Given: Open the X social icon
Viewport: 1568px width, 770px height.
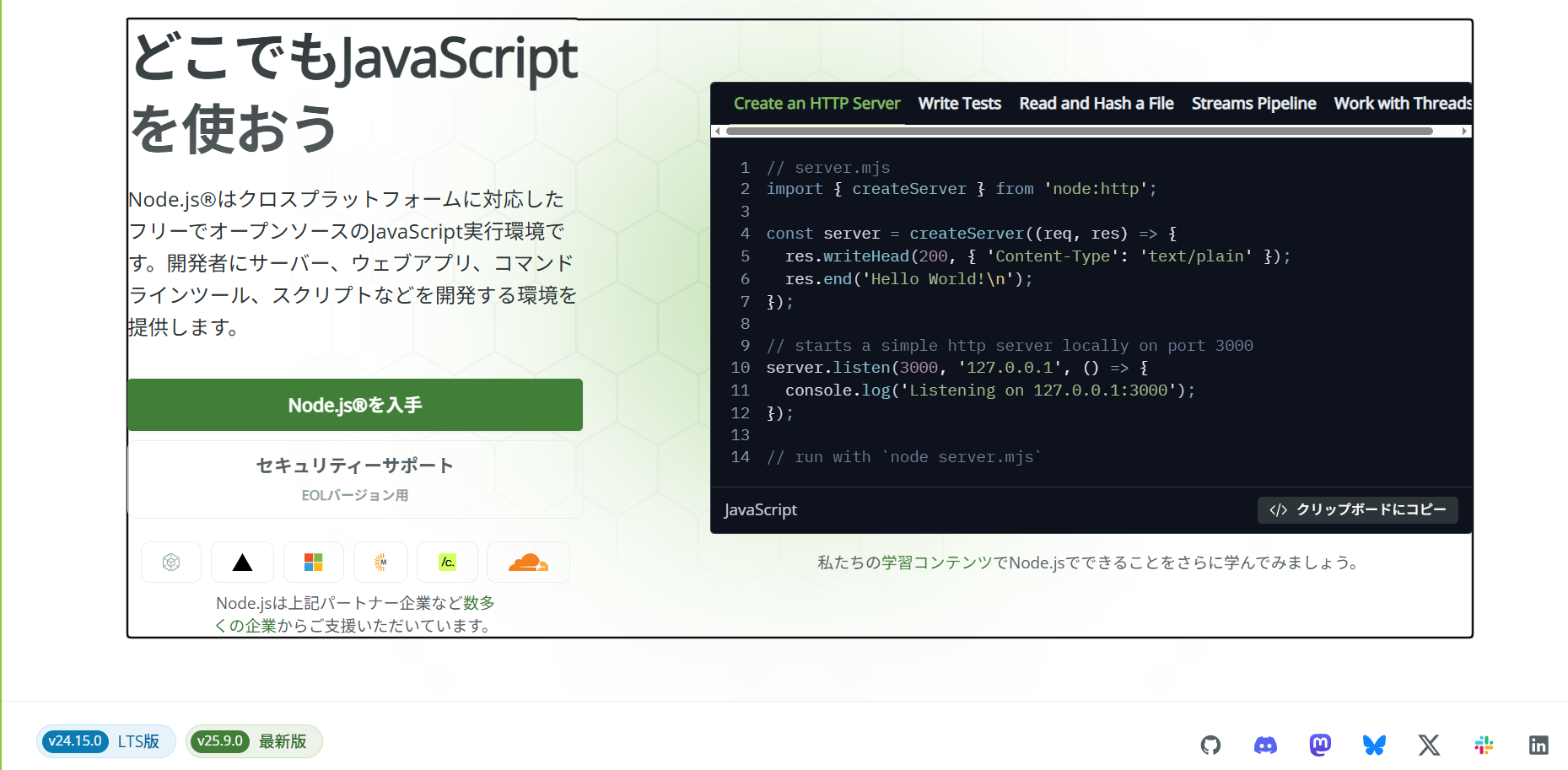Looking at the screenshot, I should pyautogui.click(x=1429, y=745).
